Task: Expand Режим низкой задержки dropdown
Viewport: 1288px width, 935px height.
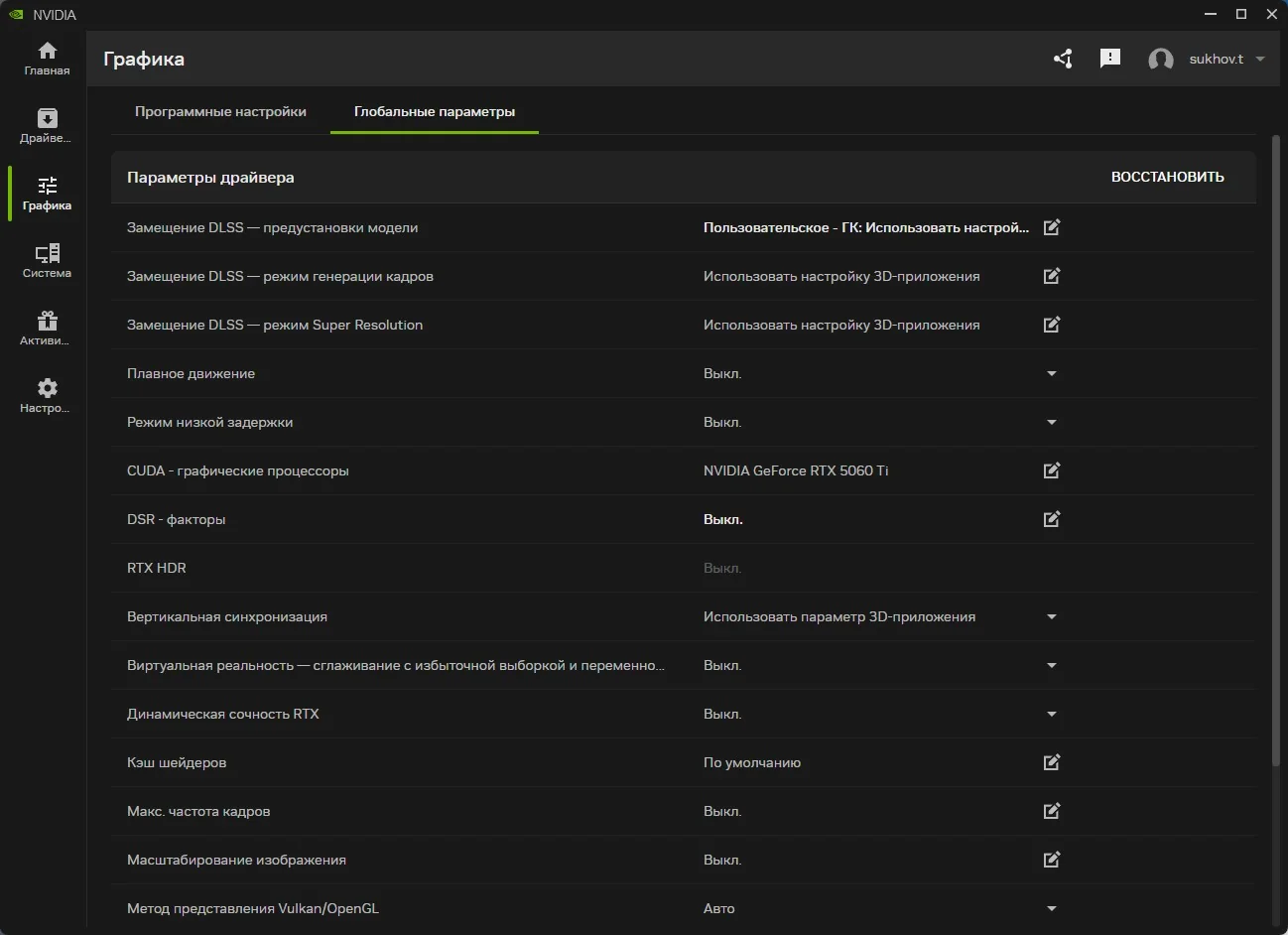Action: pyautogui.click(x=1052, y=422)
